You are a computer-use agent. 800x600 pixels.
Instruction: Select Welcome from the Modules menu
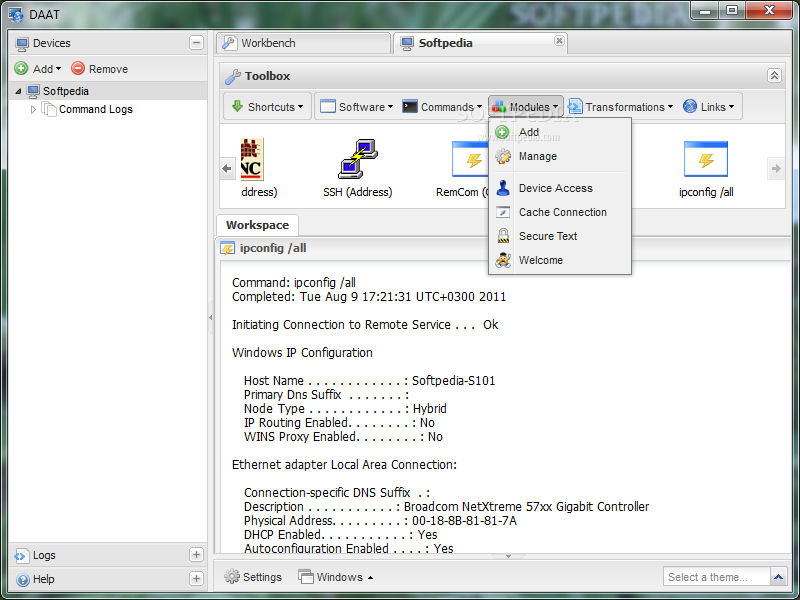(x=560, y=260)
